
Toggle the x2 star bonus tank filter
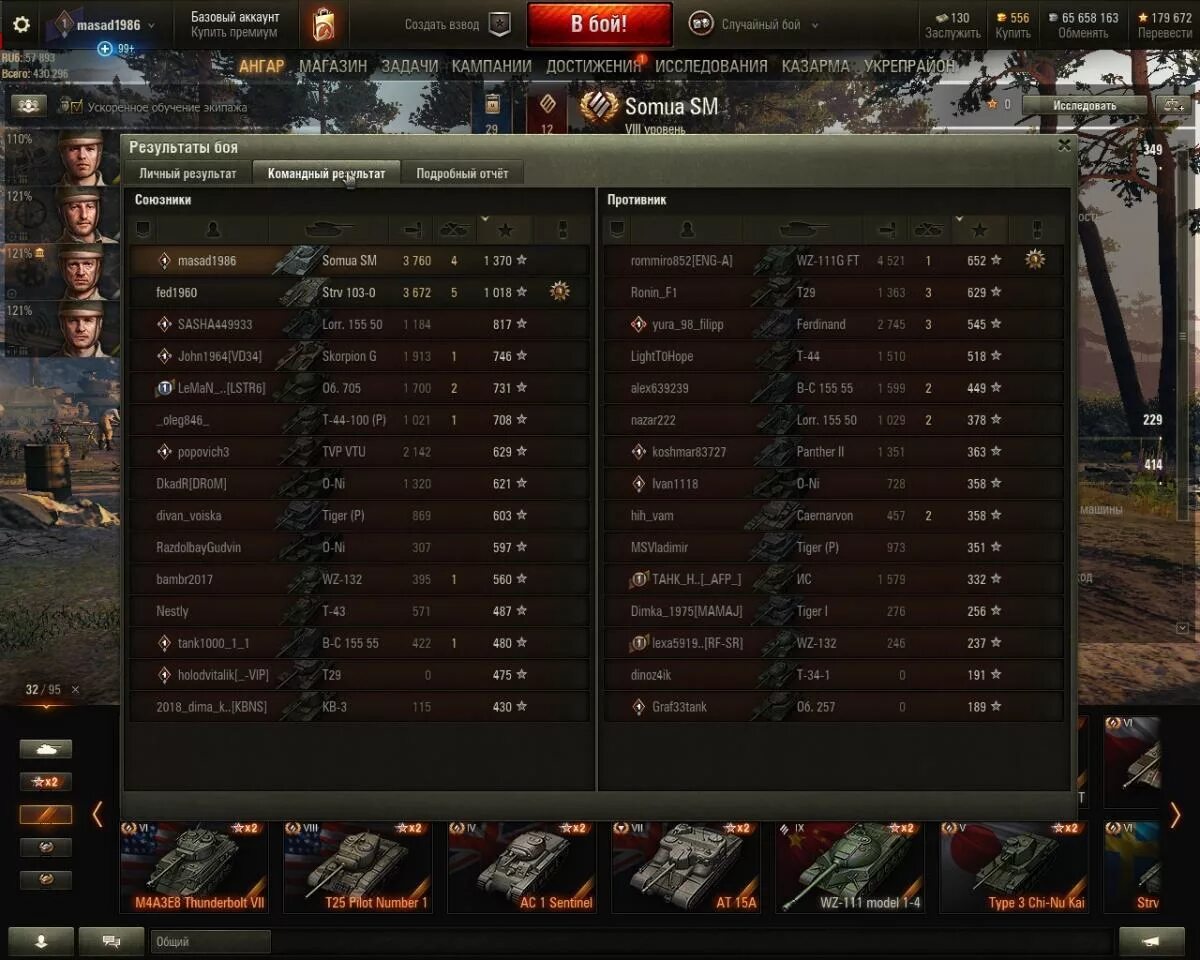point(46,782)
